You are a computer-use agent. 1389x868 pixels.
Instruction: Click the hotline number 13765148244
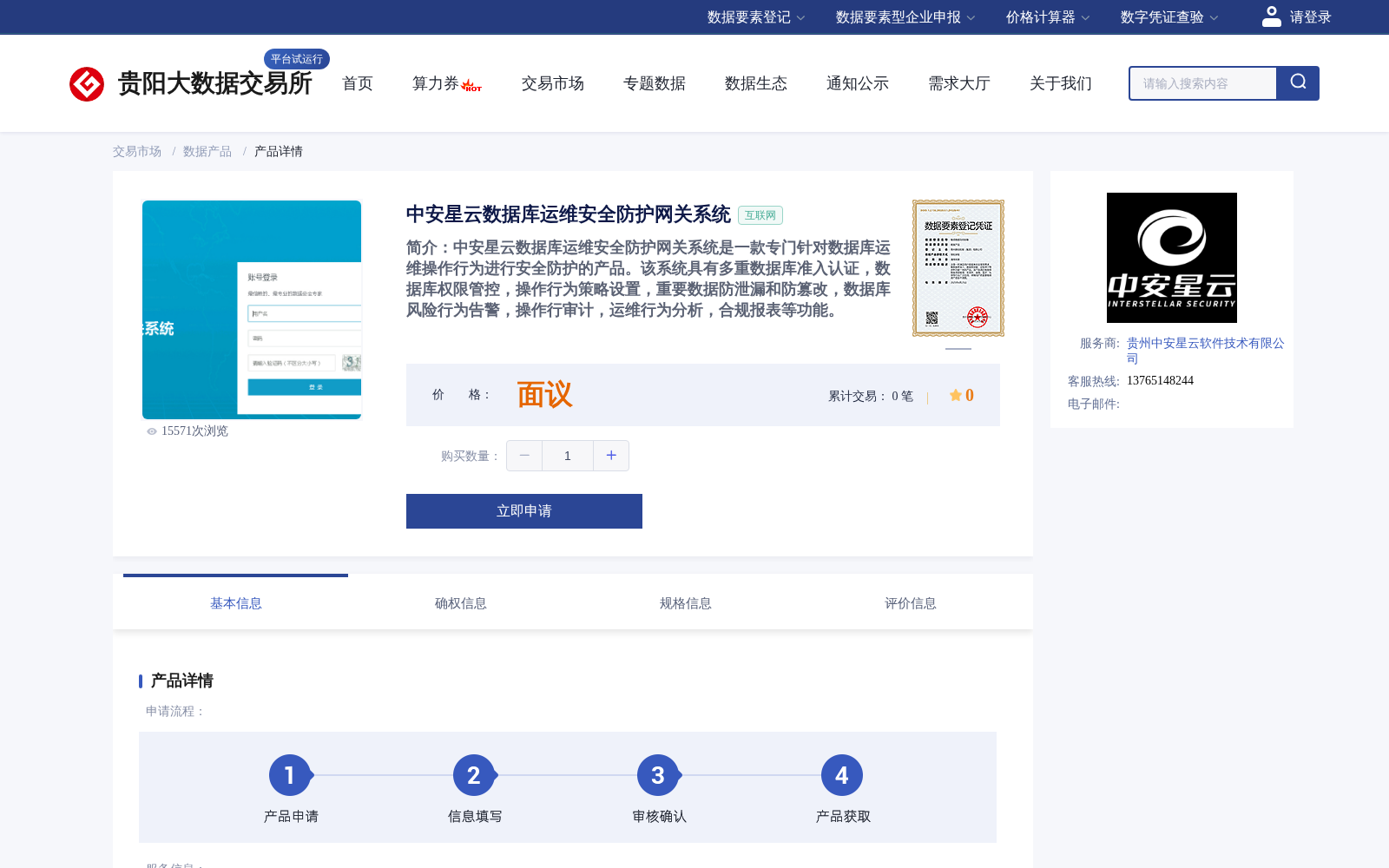coord(1161,381)
